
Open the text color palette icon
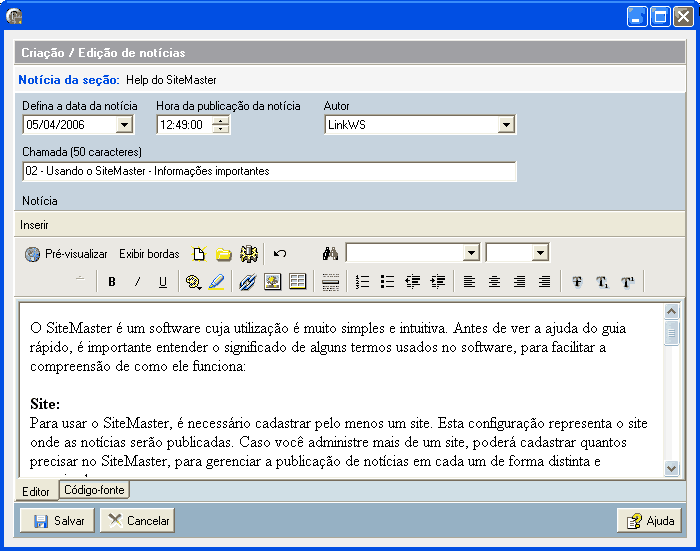click(x=193, y=282)
